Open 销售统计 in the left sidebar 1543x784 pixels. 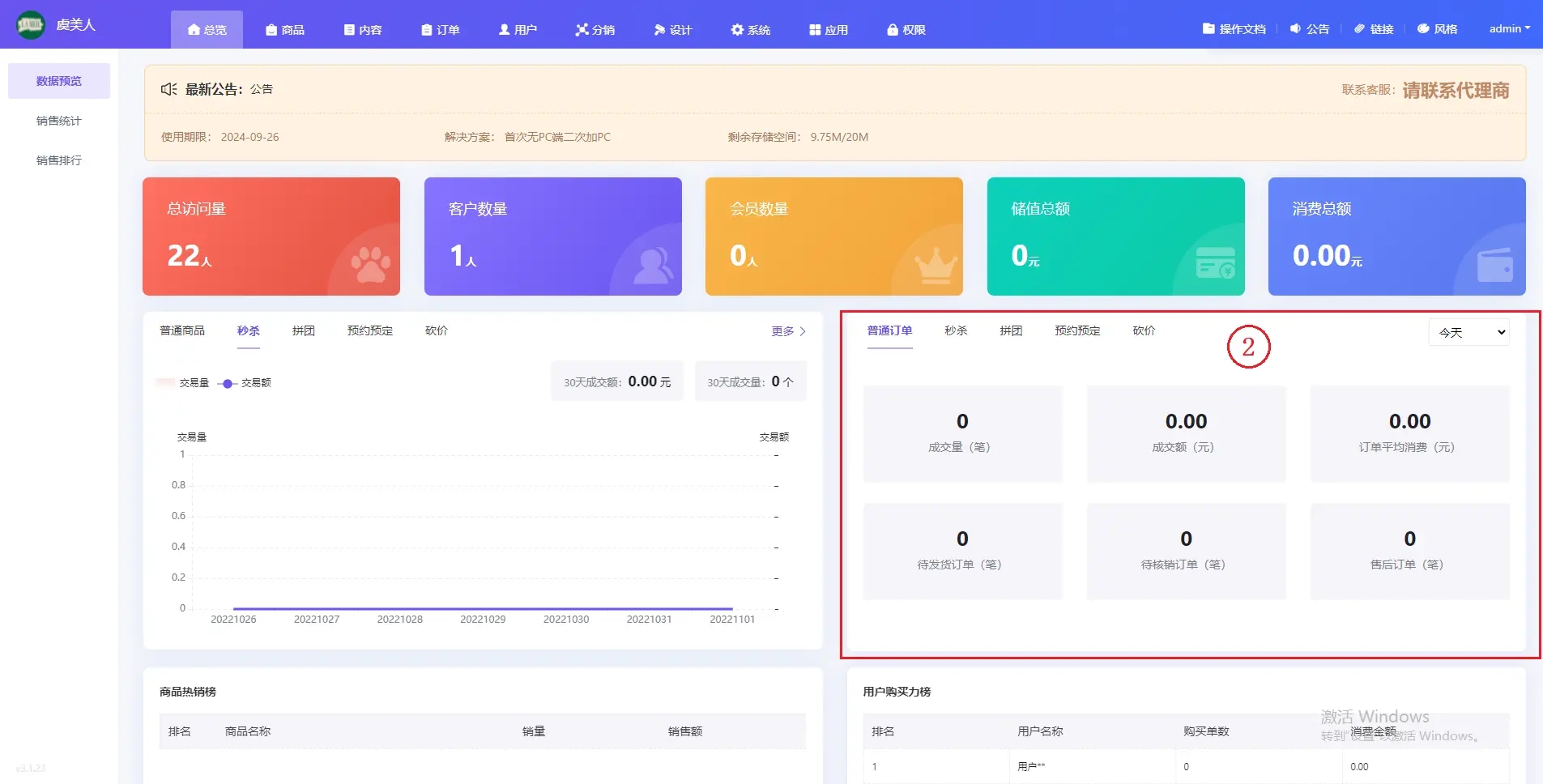58,121
